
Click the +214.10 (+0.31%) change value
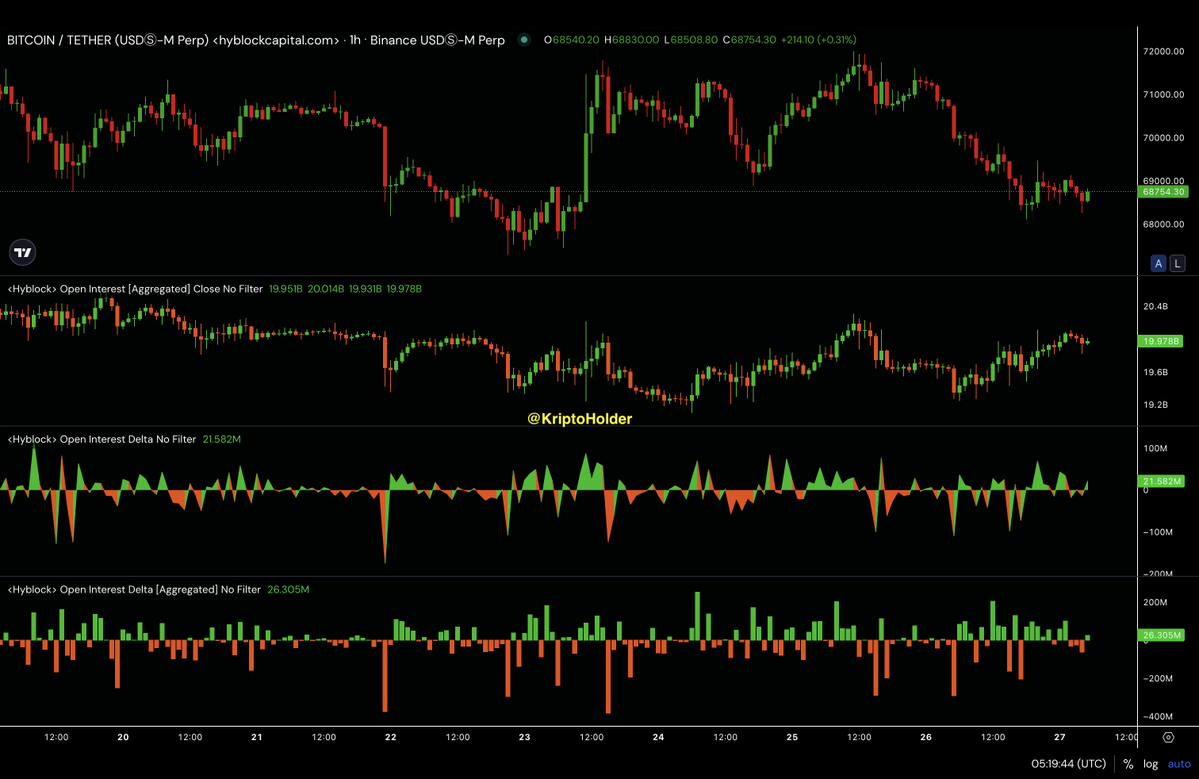tap(819, 40)
